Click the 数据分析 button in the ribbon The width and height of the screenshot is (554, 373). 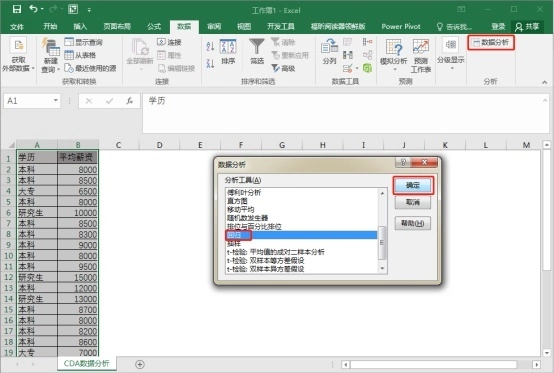tap(491, 42)
